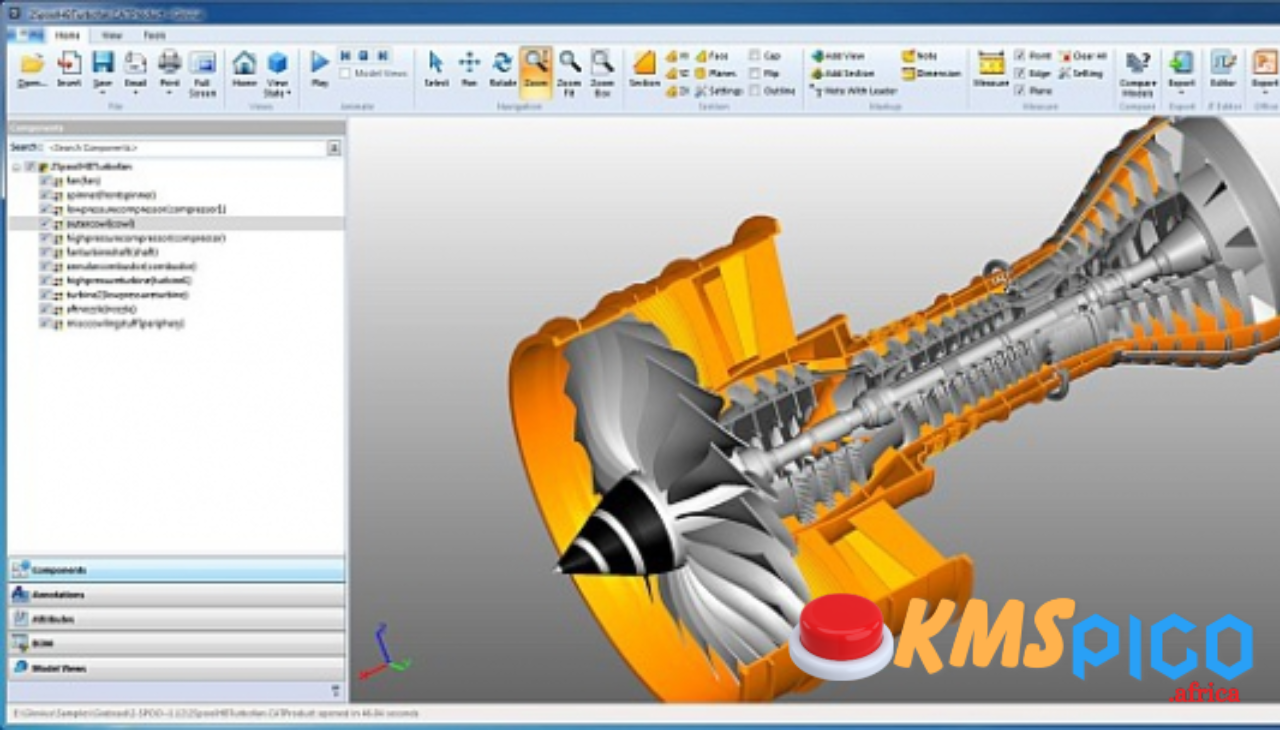The height and width of the screenshot is (730, 1280).
Task: Enable the Outline section checkbox
Action: point(754,91)
